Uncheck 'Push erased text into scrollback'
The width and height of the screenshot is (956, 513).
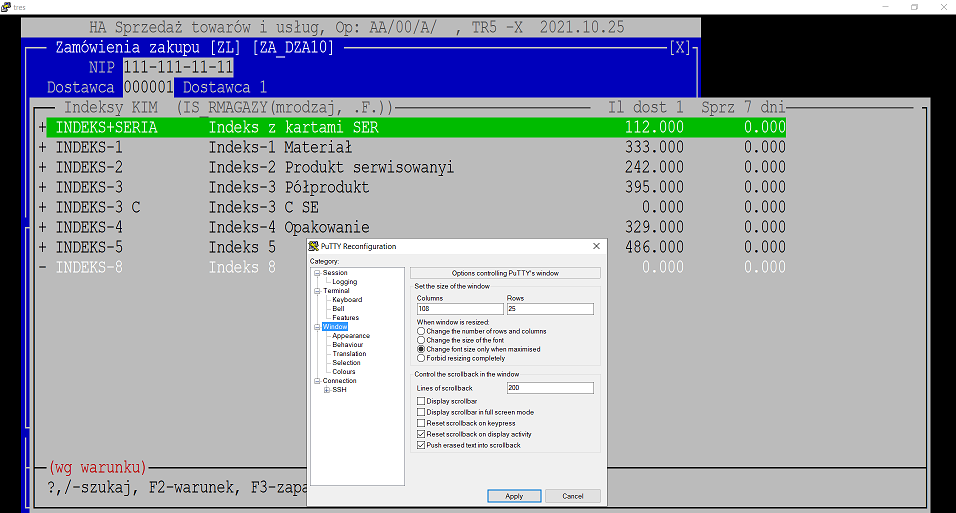[421, 445]
